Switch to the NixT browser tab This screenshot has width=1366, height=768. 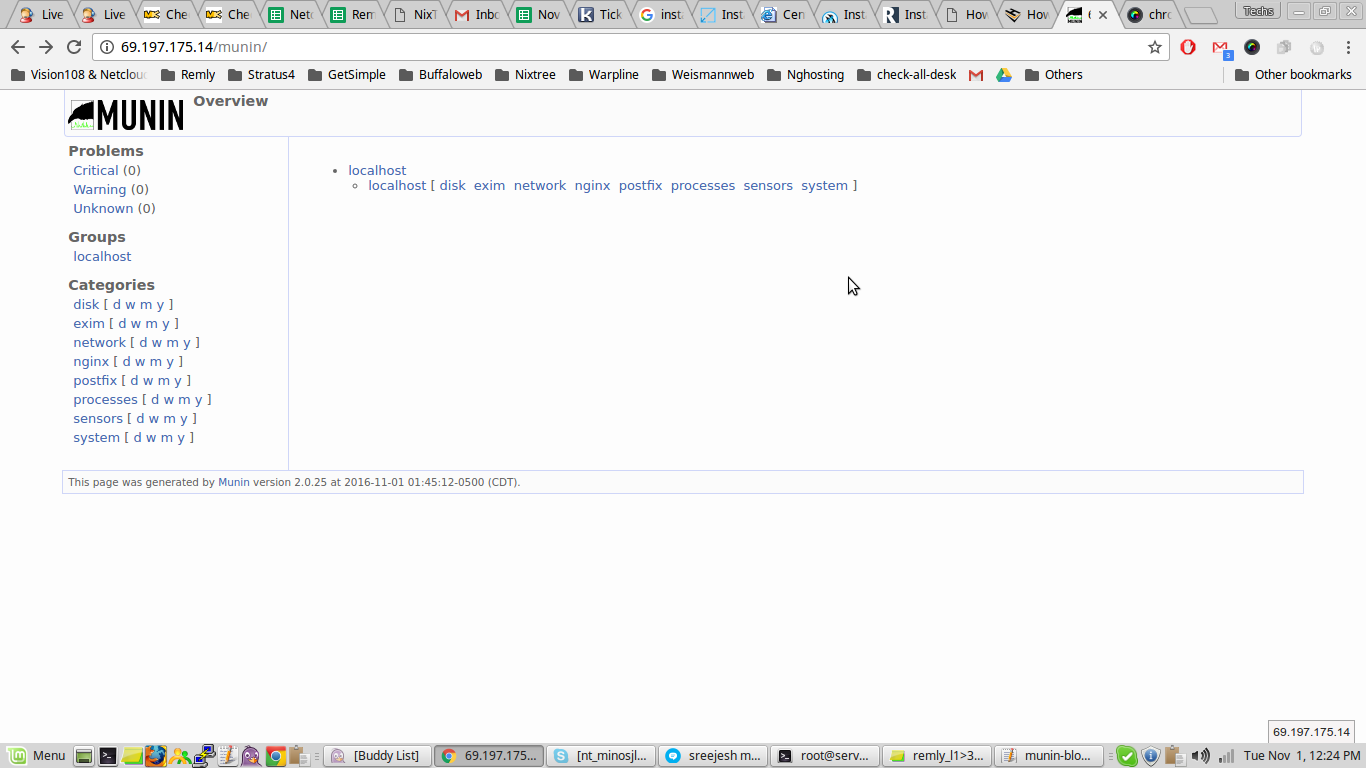tap(415, 15)
